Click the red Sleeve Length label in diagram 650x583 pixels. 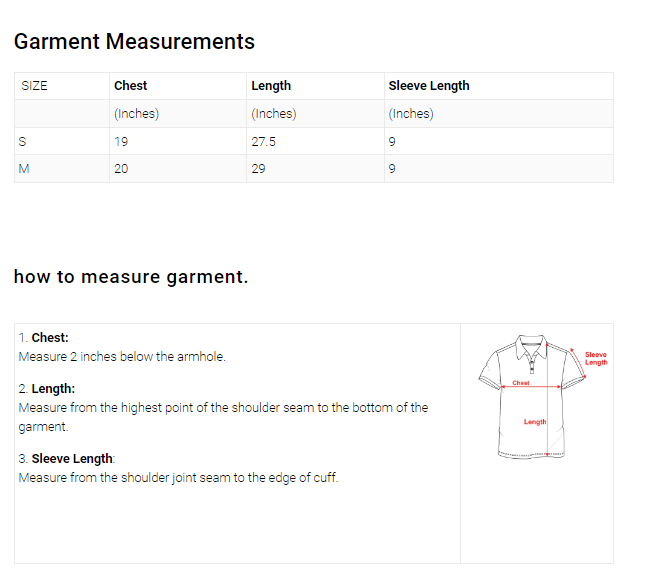coord(596,358)
